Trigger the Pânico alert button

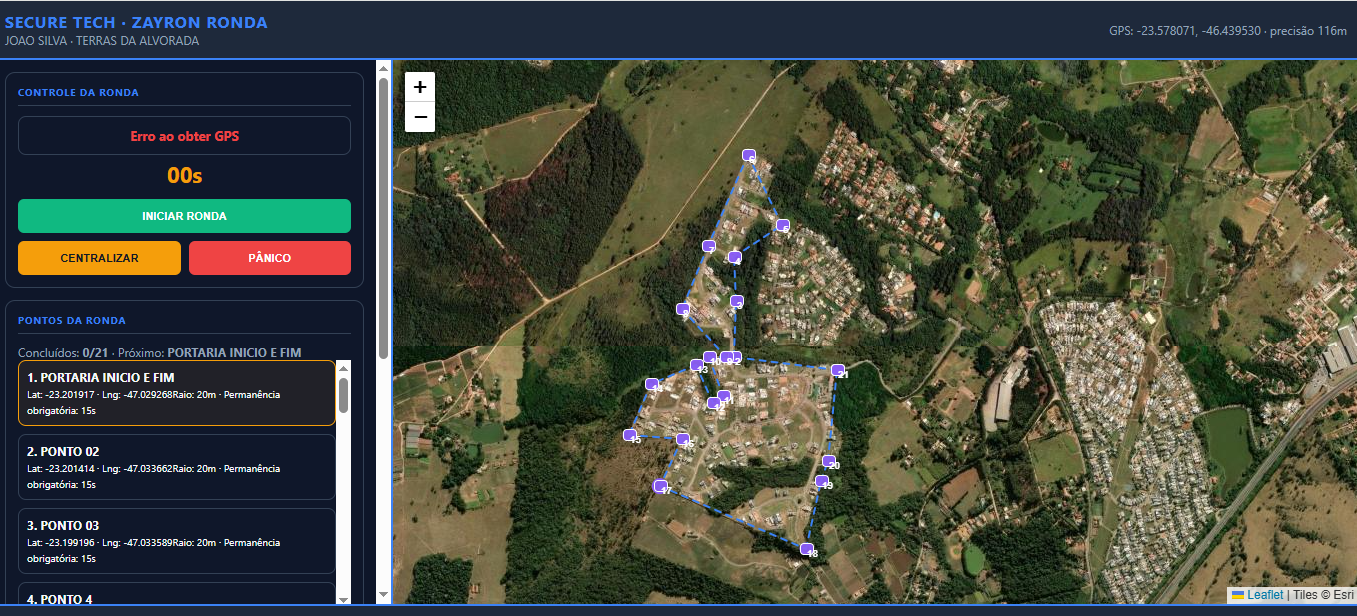(270, 258)
